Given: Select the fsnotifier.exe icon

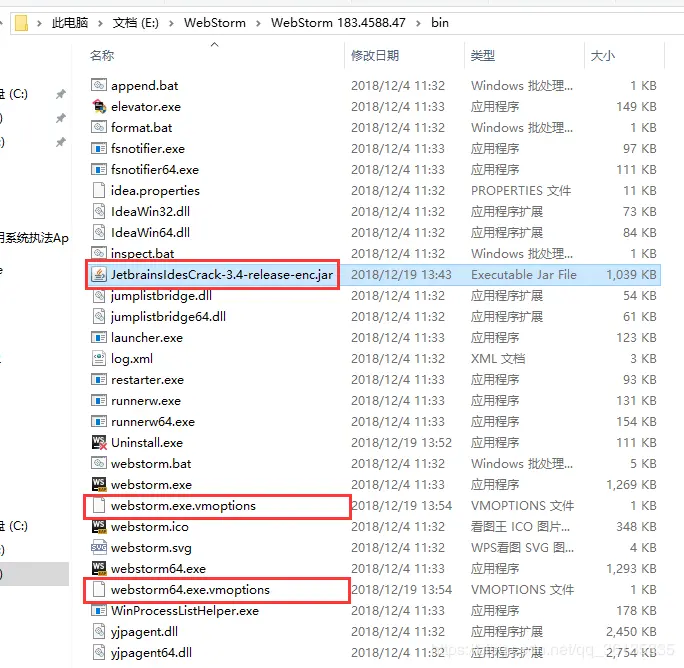Looking at the screenshot, I should [99, 148].
